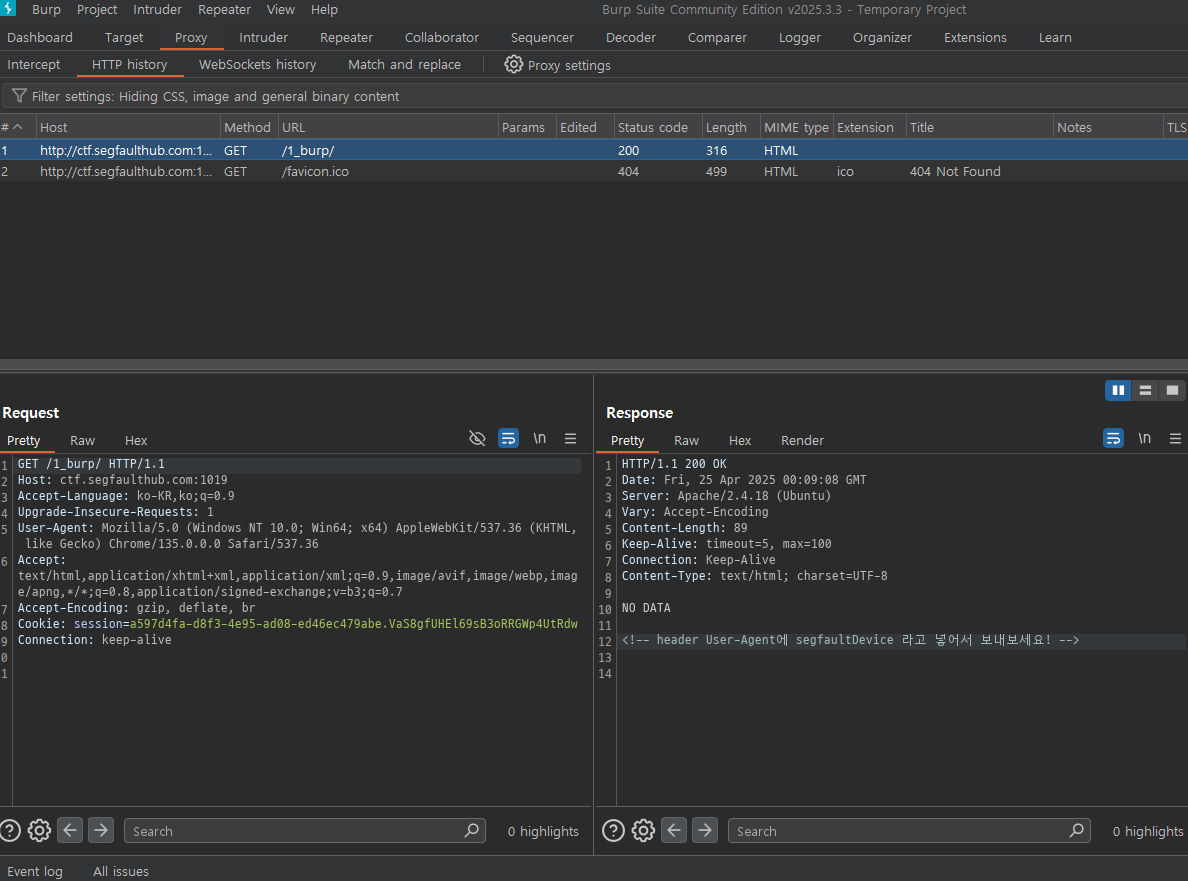This screenshot has width=1188, height=881.
Task: Click the filter funnel icon
Action: point(19,95)
